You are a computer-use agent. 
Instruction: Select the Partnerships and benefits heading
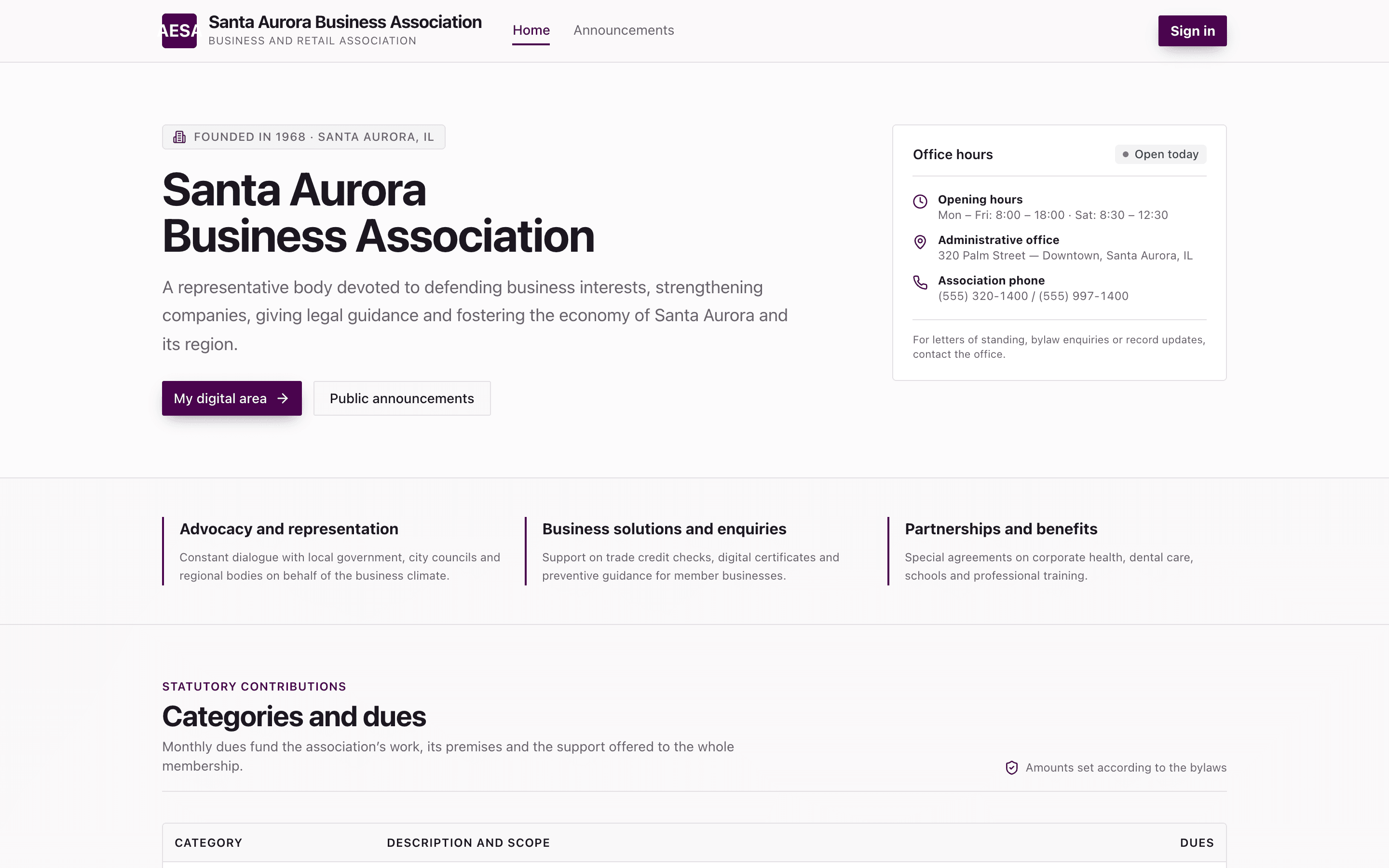coord(1001,529)
